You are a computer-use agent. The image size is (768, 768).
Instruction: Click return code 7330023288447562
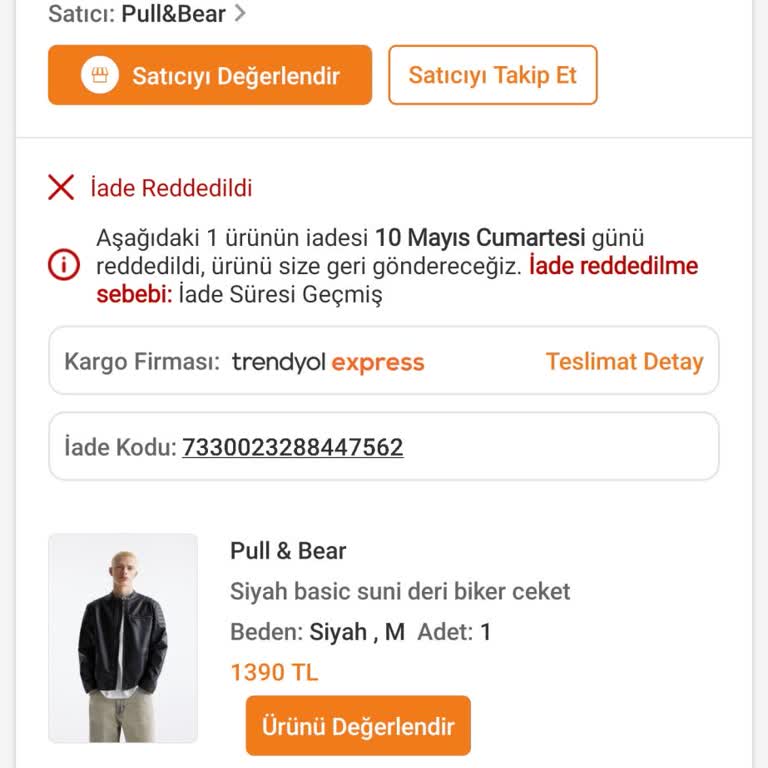(x=292, y=447)
